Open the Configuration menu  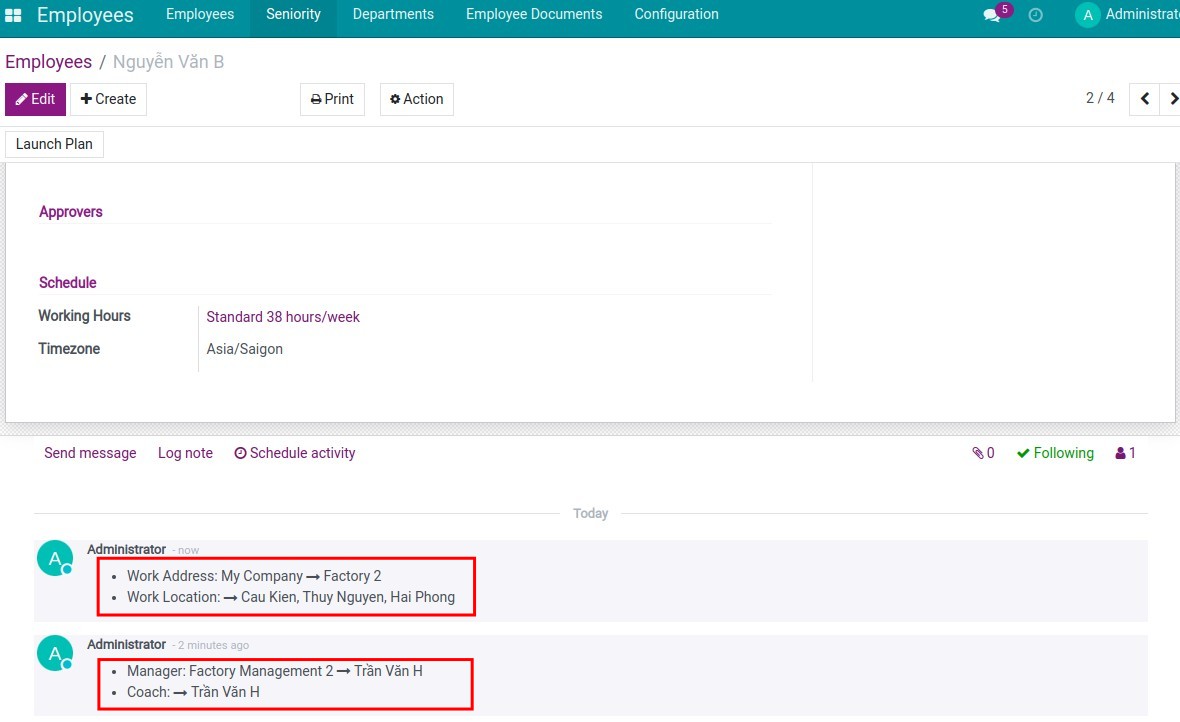tap(676, 14)
